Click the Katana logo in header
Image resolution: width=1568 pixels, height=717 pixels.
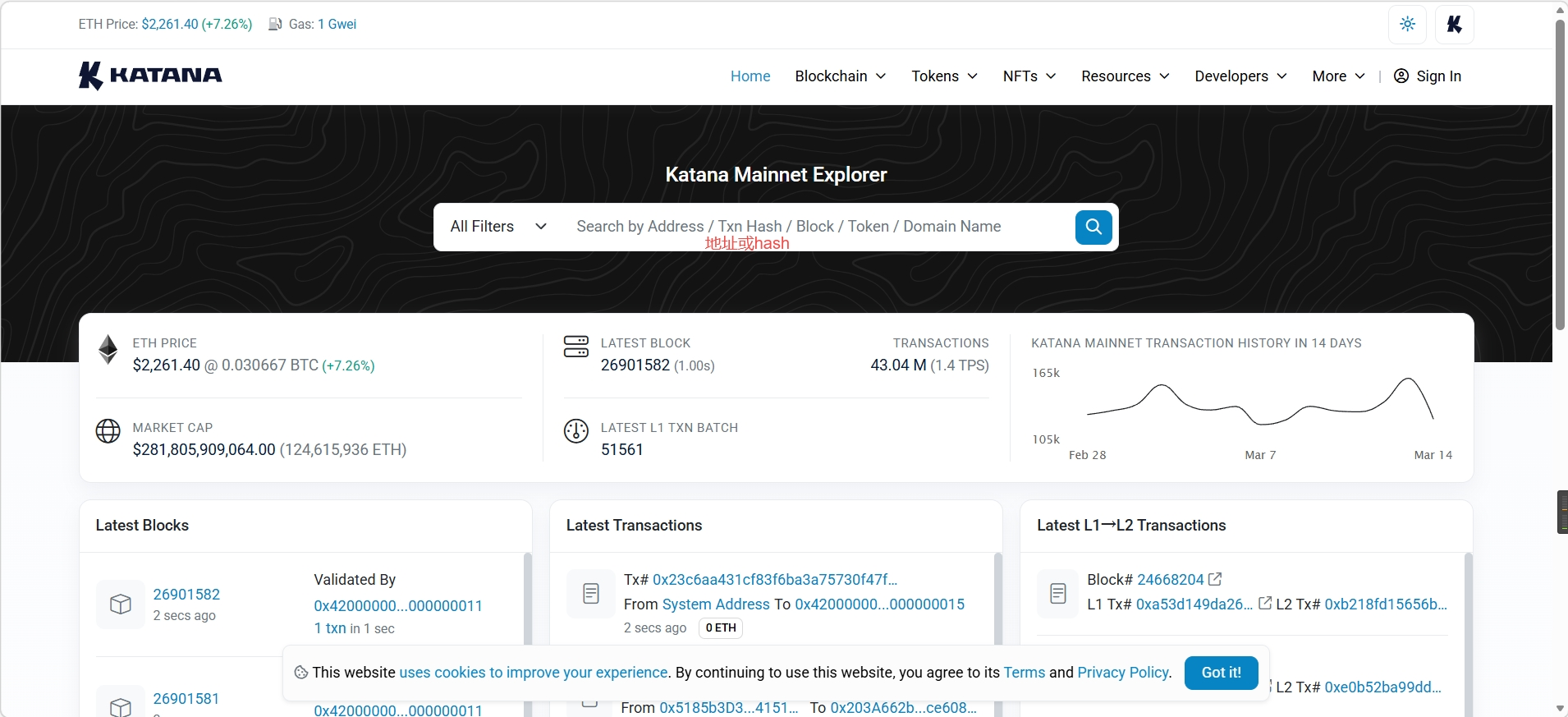[150, 76]
